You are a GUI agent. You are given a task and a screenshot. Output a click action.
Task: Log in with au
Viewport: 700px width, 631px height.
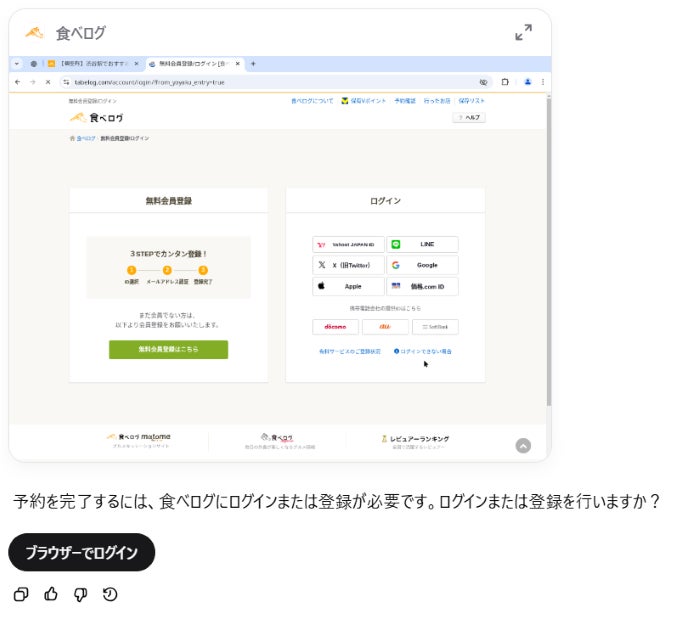(385, 327)
